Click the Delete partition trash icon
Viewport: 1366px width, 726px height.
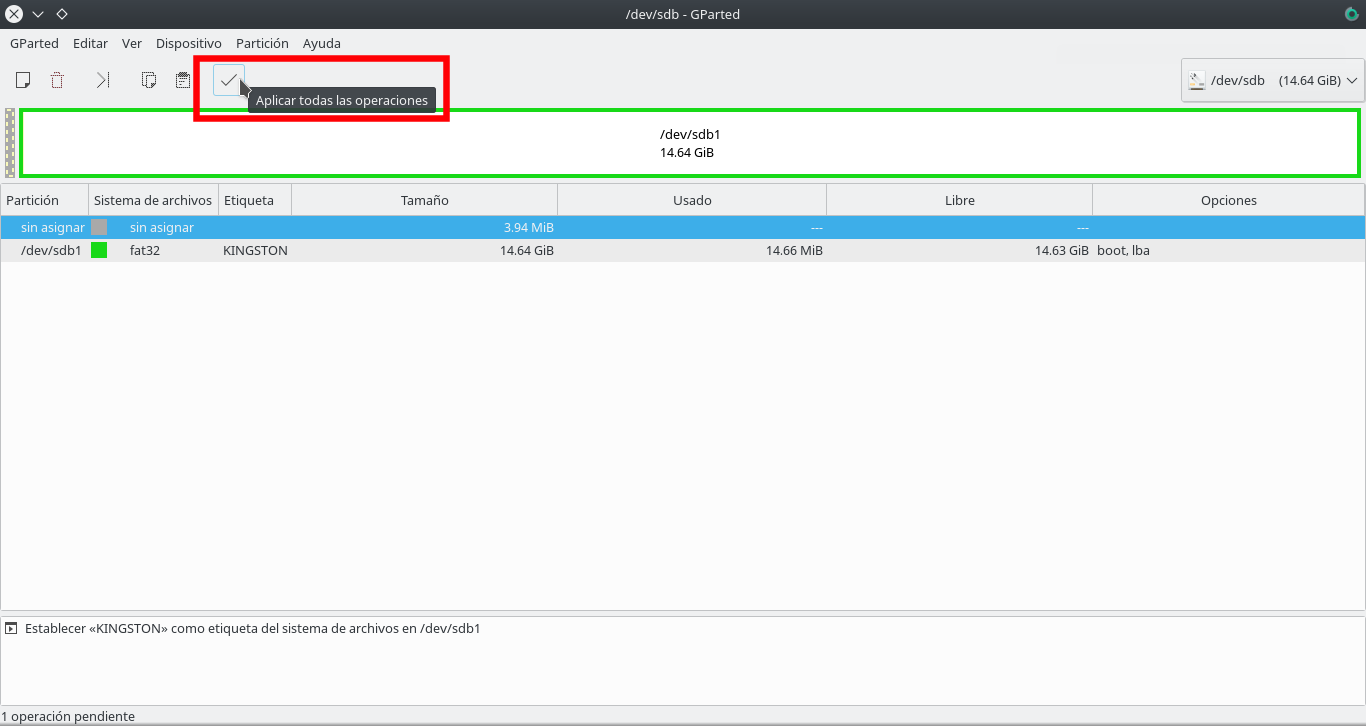[x=58, y=80]
